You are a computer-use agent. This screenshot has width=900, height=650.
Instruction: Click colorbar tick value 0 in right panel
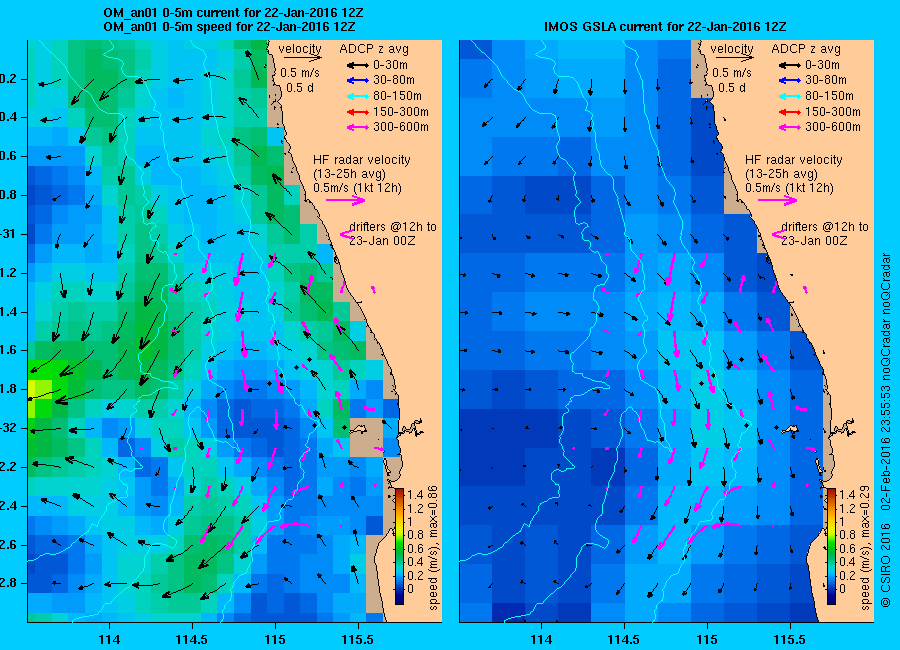click(842, 589)
